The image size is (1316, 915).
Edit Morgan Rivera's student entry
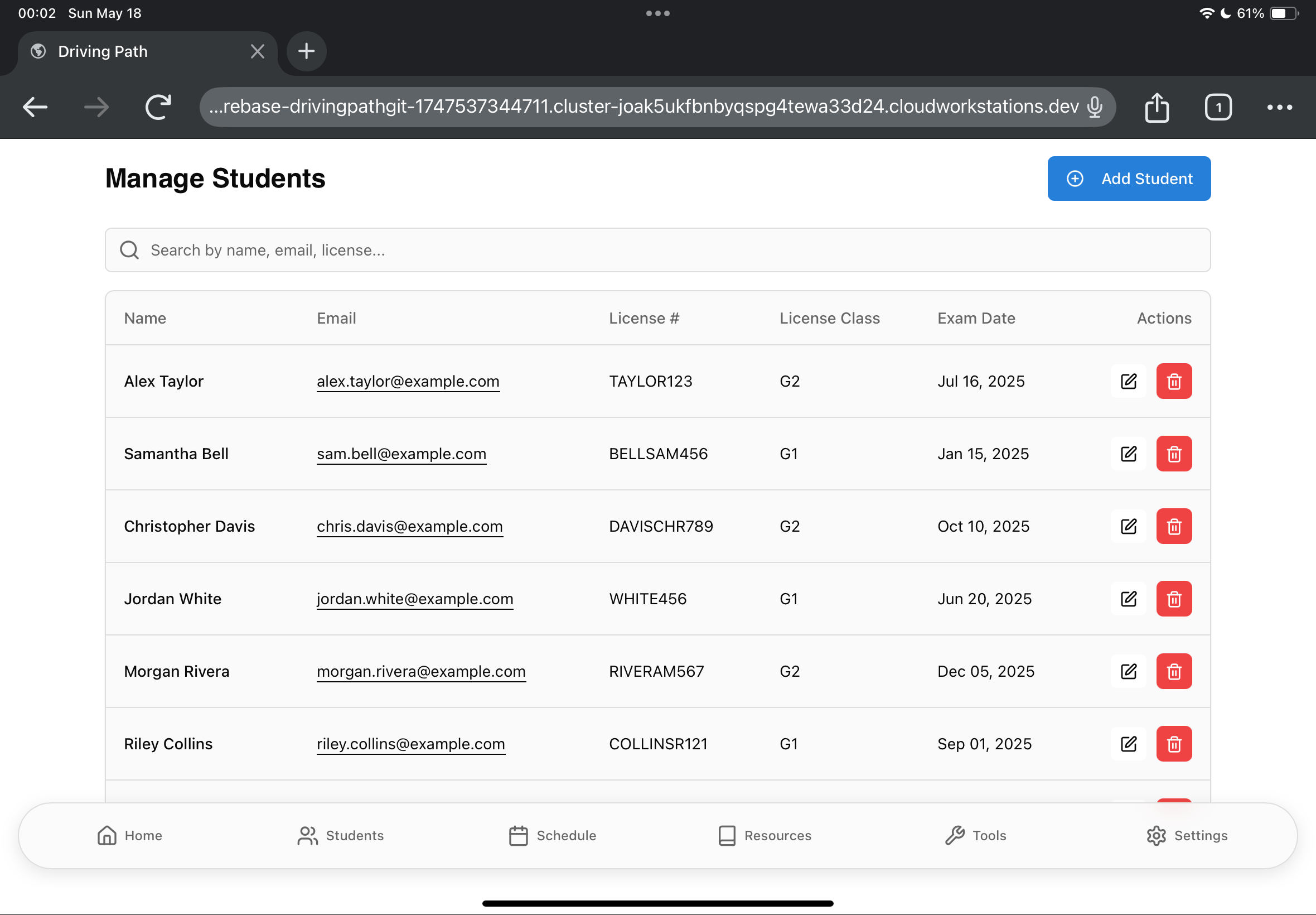[x=1128, y=671]
